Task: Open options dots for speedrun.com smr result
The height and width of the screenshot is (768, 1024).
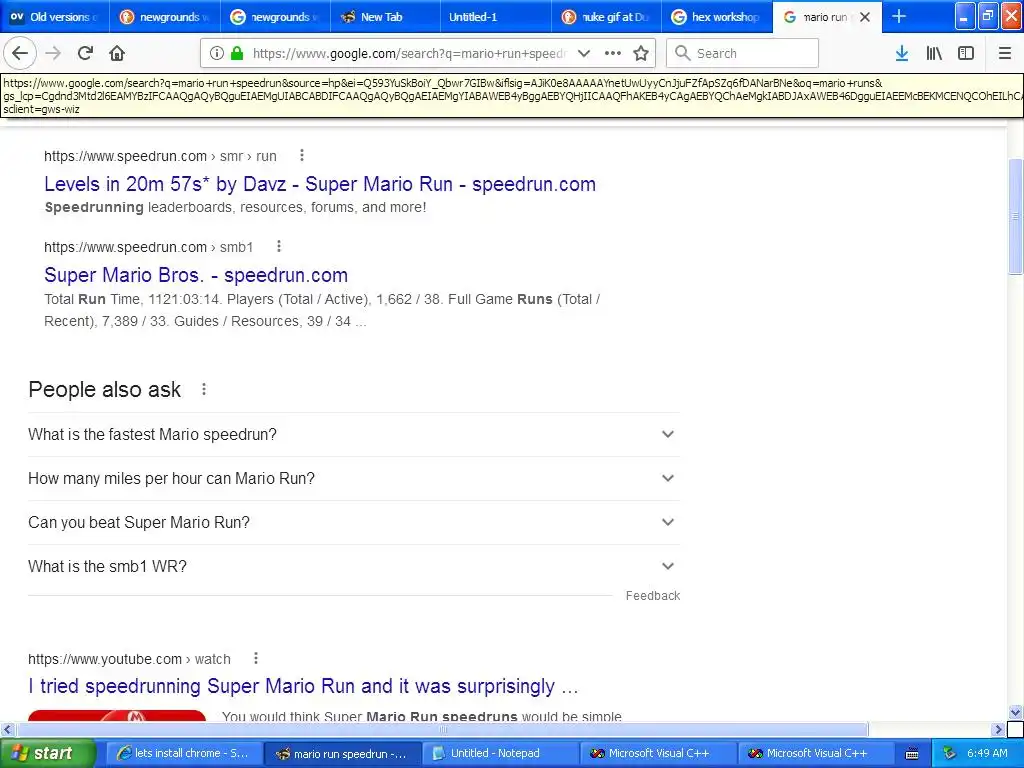Action: [x=301, y=155]
